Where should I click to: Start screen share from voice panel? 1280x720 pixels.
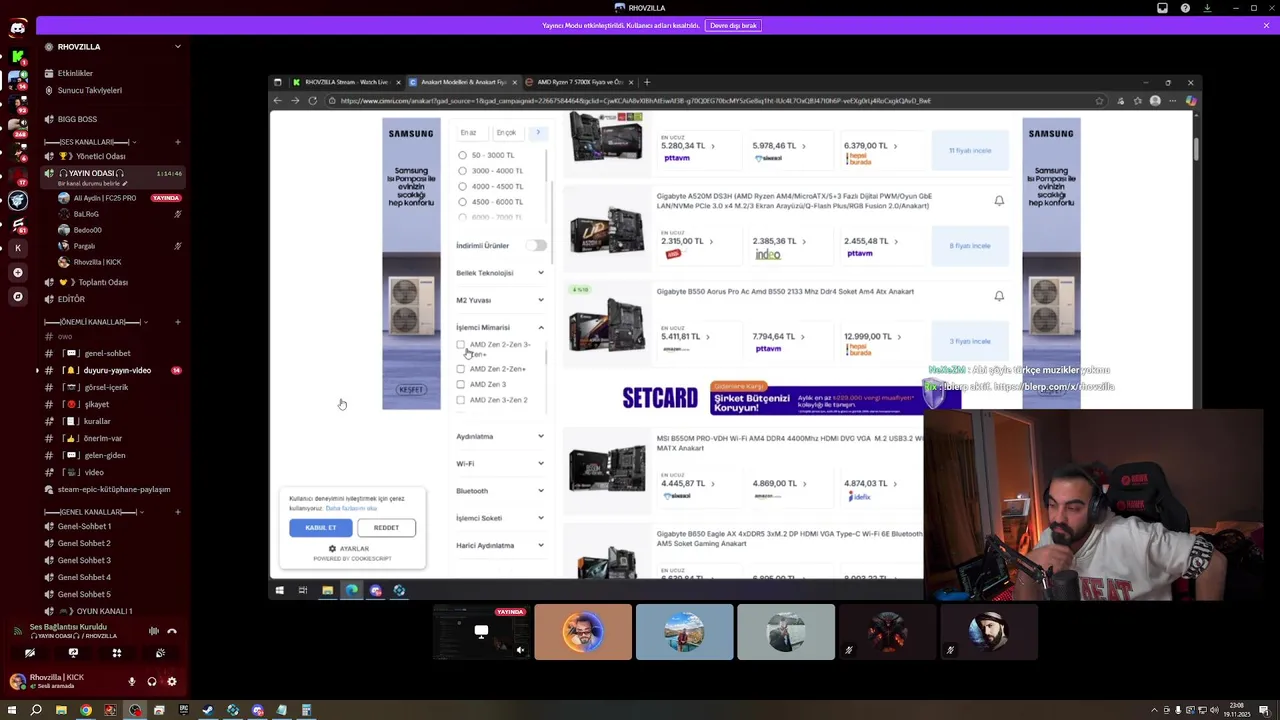coord(73,653)
